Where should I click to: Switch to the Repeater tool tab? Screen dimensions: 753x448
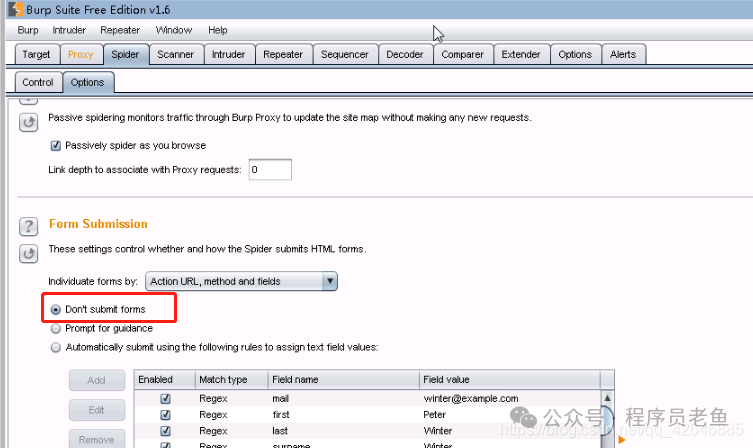pyautogui.click(x=283, y=54)
